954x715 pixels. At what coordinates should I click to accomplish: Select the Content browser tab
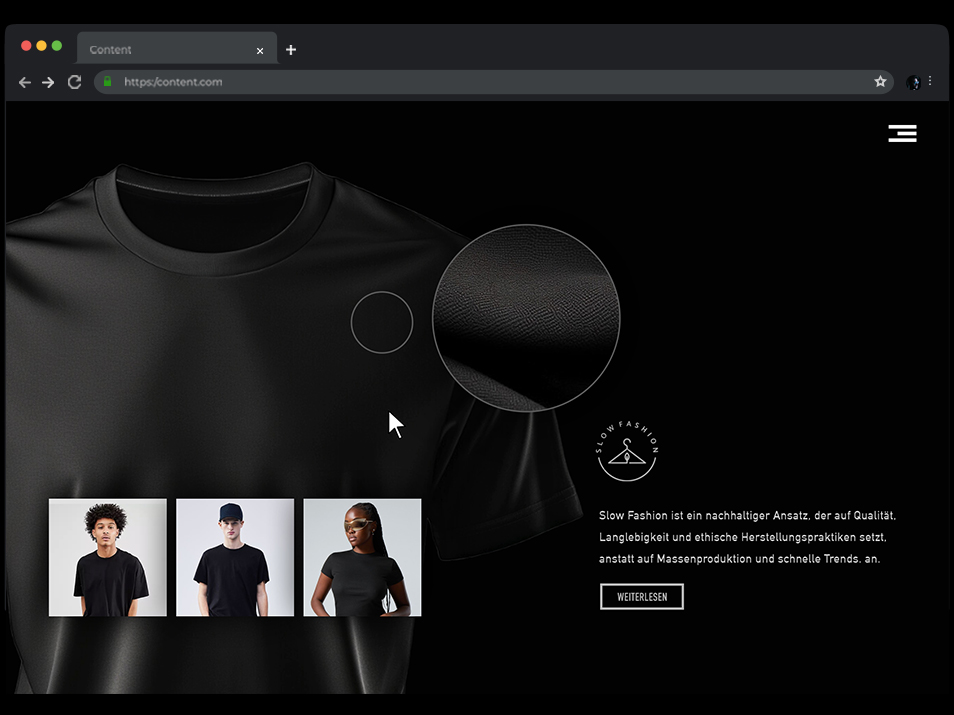pyautogui.click(x=176, y=49)
